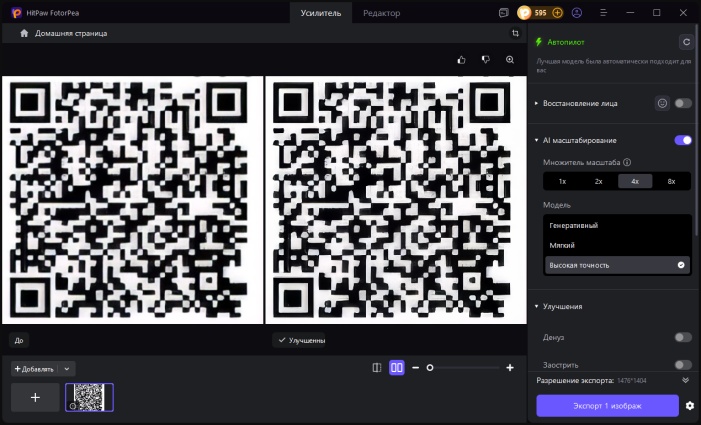Go to home page via house icon
Screen dimensions: 701x425
click(x=24, y=33)
